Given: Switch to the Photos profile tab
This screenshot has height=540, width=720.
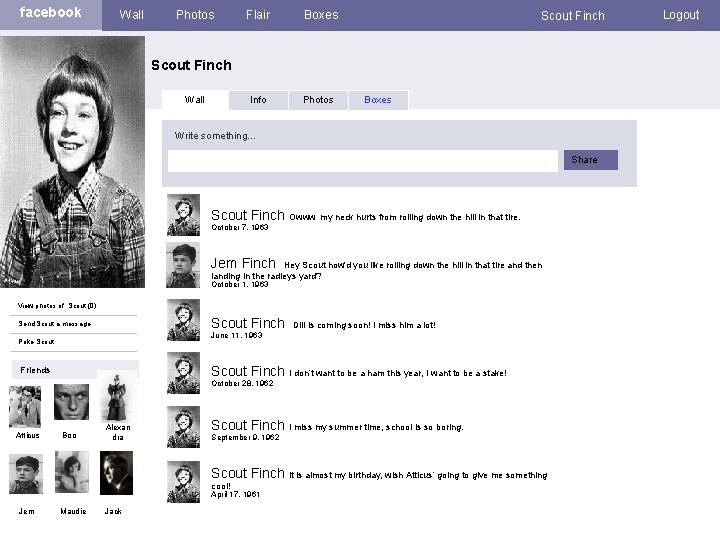Looking at the screenshot, I should pos(318,100).
